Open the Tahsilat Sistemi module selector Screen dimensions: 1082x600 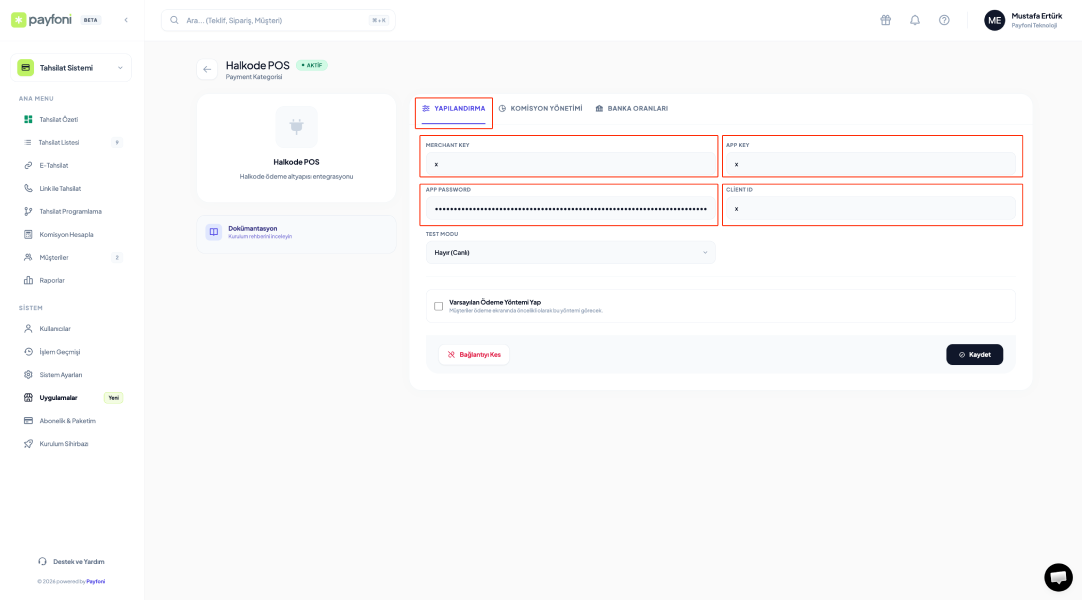click(71, 68)
